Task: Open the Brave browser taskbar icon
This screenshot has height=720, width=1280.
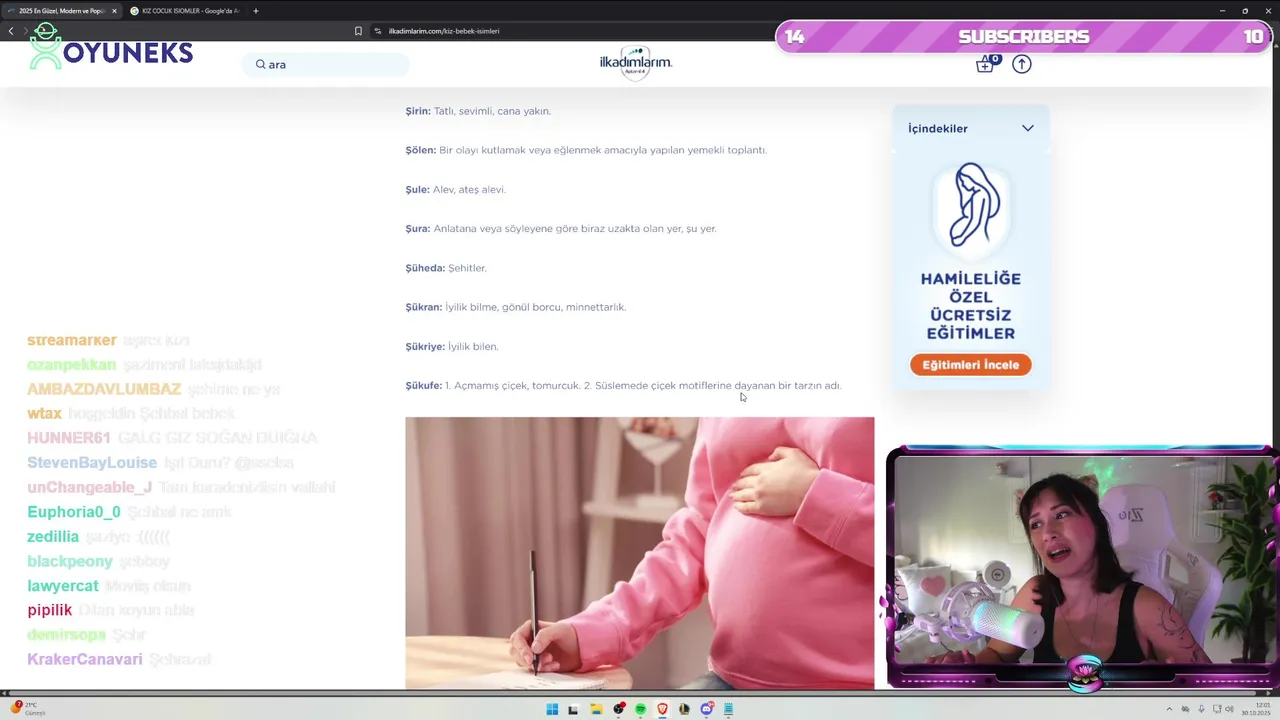Action: [663, 709]
